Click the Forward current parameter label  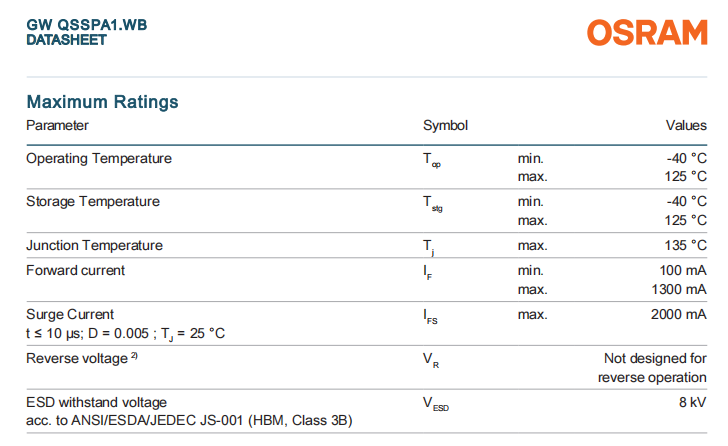pyautogui.click(x=75, y=270)
